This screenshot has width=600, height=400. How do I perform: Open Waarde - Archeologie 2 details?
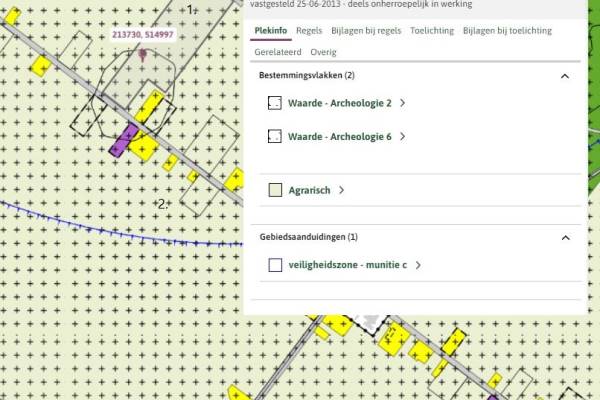point(339,103)
